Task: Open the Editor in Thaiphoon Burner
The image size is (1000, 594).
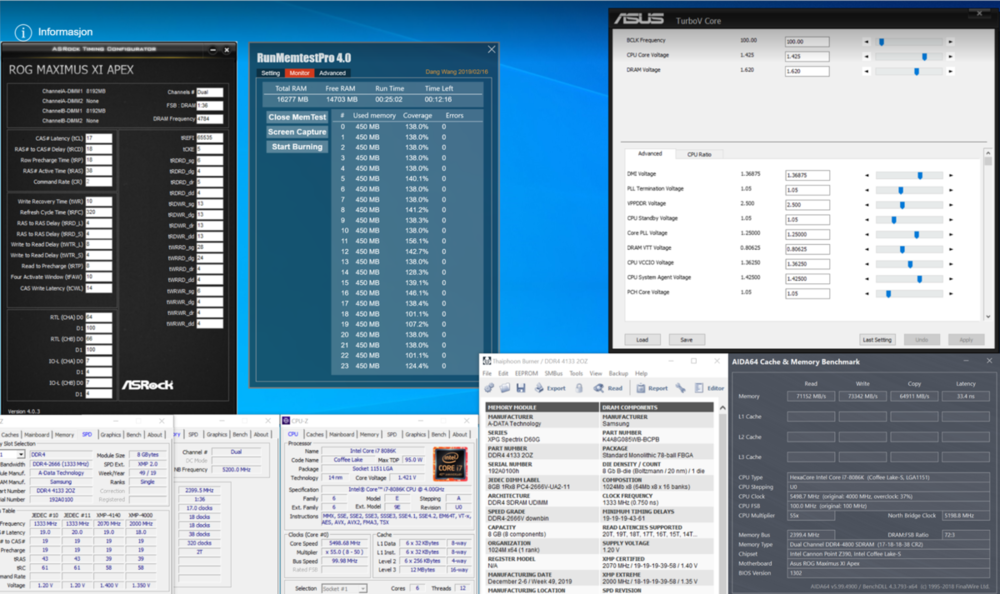Action: coord(709,388)
